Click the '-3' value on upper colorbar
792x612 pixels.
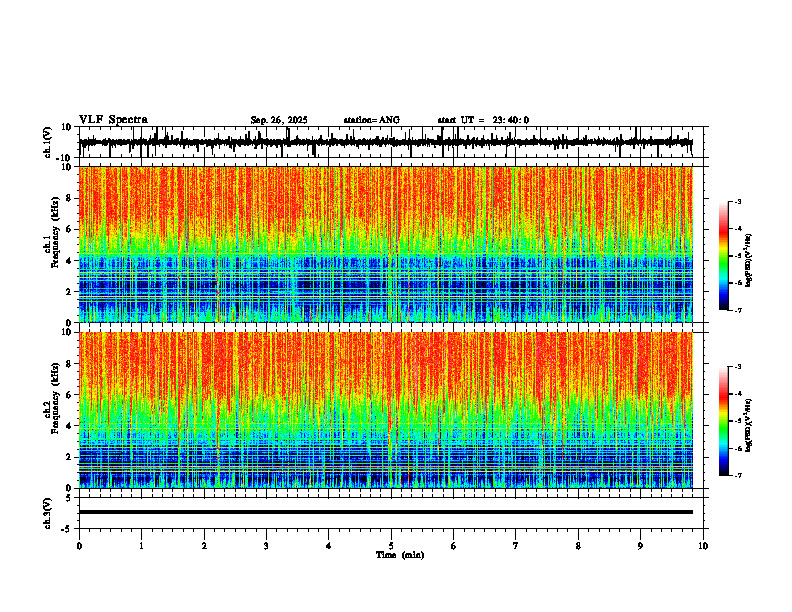[x=737, y=202]
